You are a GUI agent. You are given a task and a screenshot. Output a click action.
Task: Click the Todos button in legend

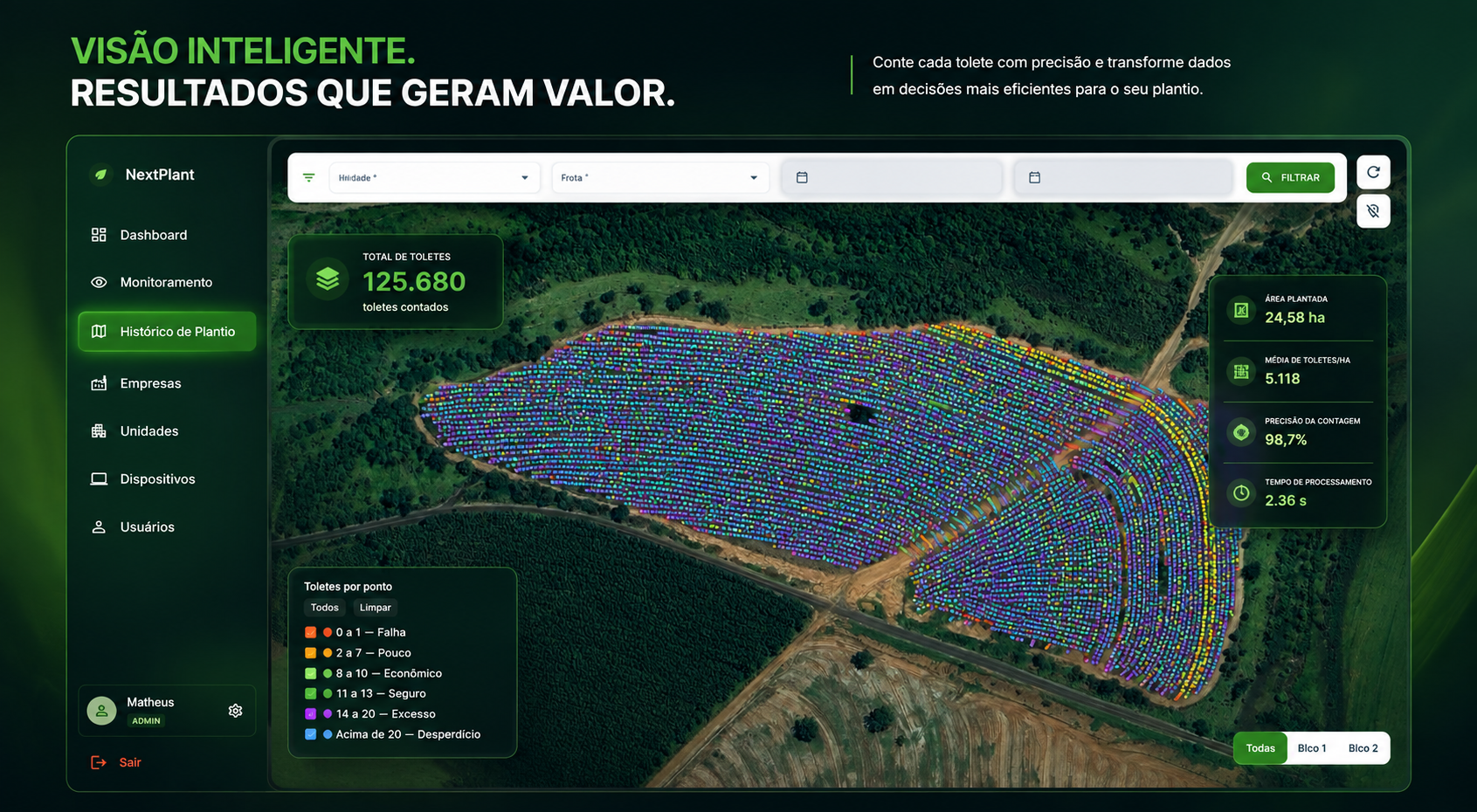click(x=325, y=608)
